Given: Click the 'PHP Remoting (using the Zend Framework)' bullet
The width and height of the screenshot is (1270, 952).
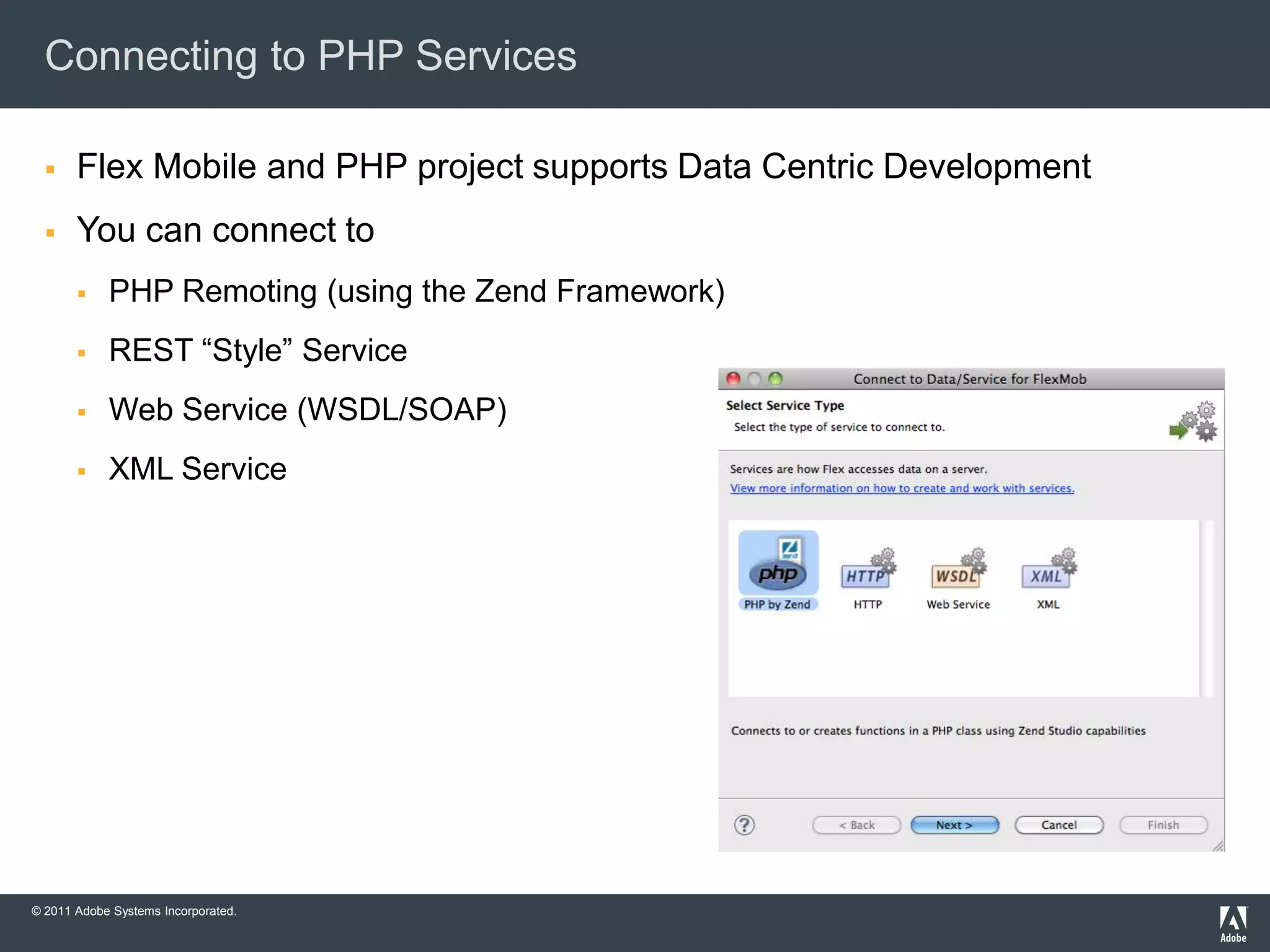Looking at the screenshot, I should (417, 291).
